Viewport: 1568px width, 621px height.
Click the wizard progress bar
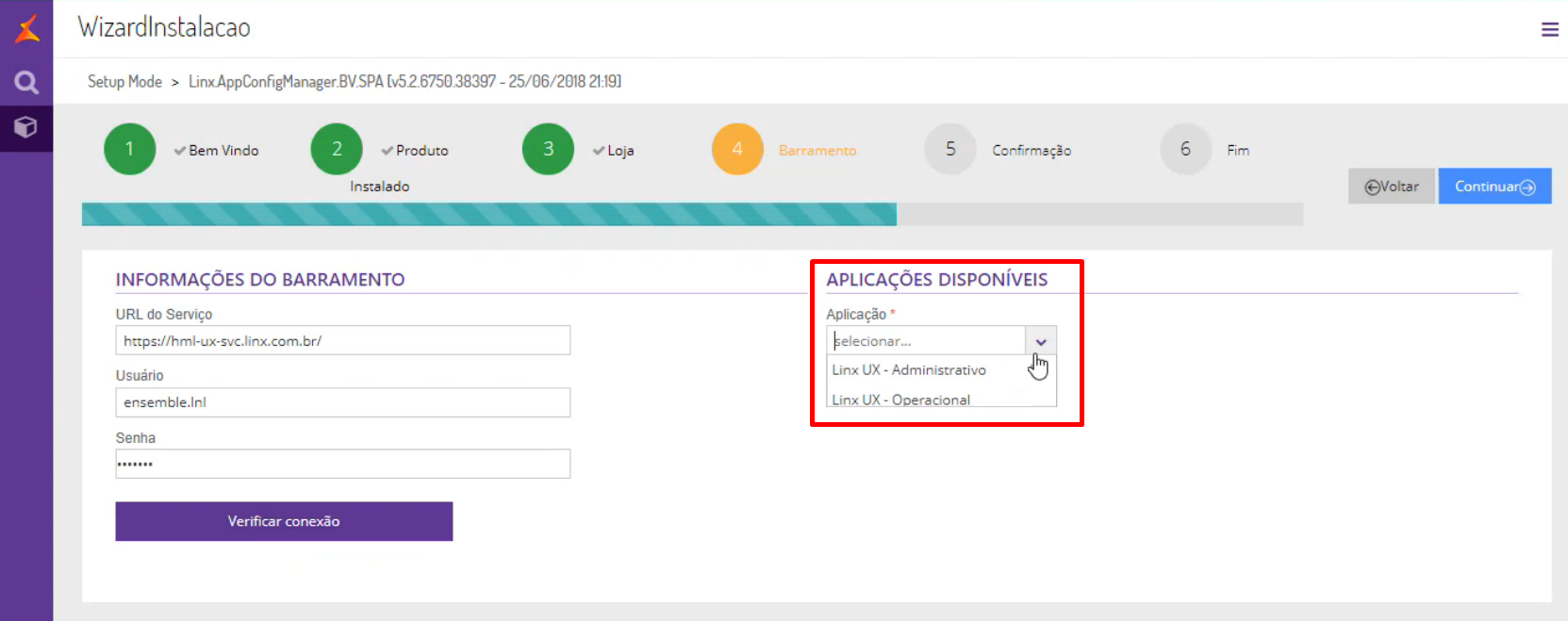tap(692, 214)
